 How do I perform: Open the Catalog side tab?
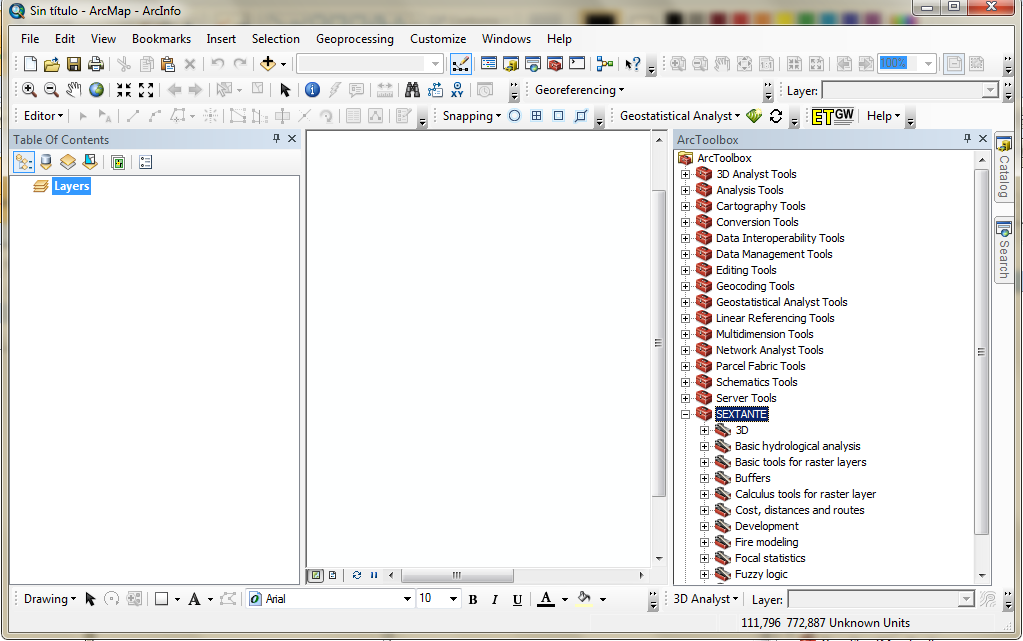click(x=1003, y=168)
